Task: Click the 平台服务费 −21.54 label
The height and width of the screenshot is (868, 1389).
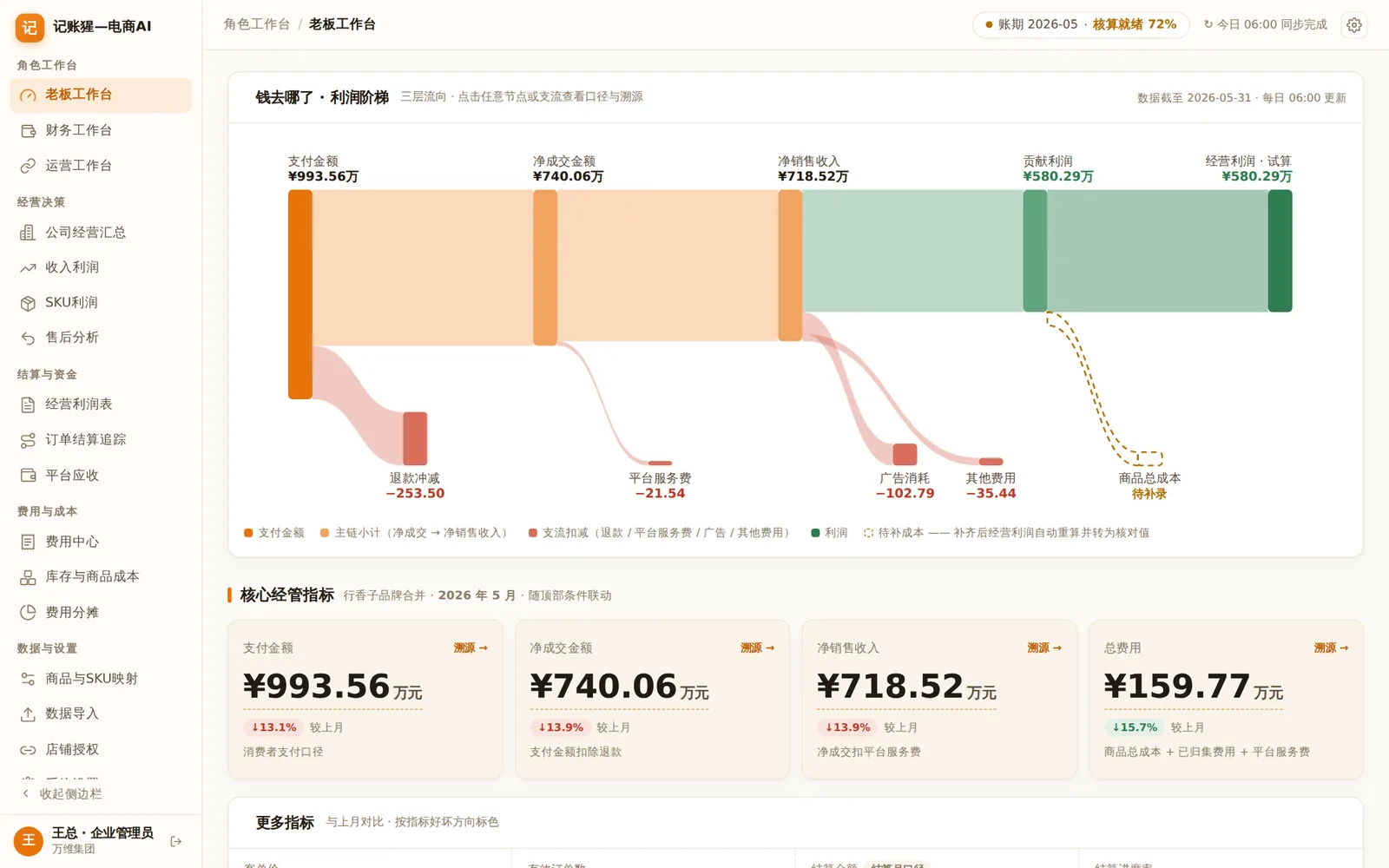Action: click(660, 485)
